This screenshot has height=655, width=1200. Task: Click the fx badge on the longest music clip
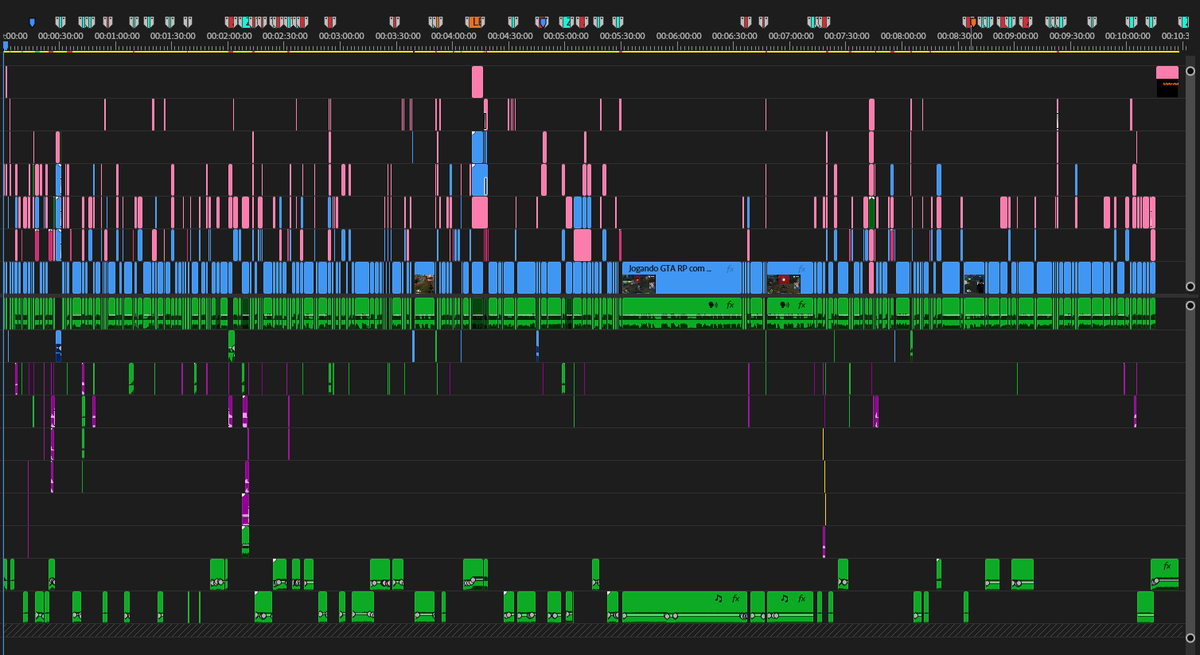[x=735, y=598]
